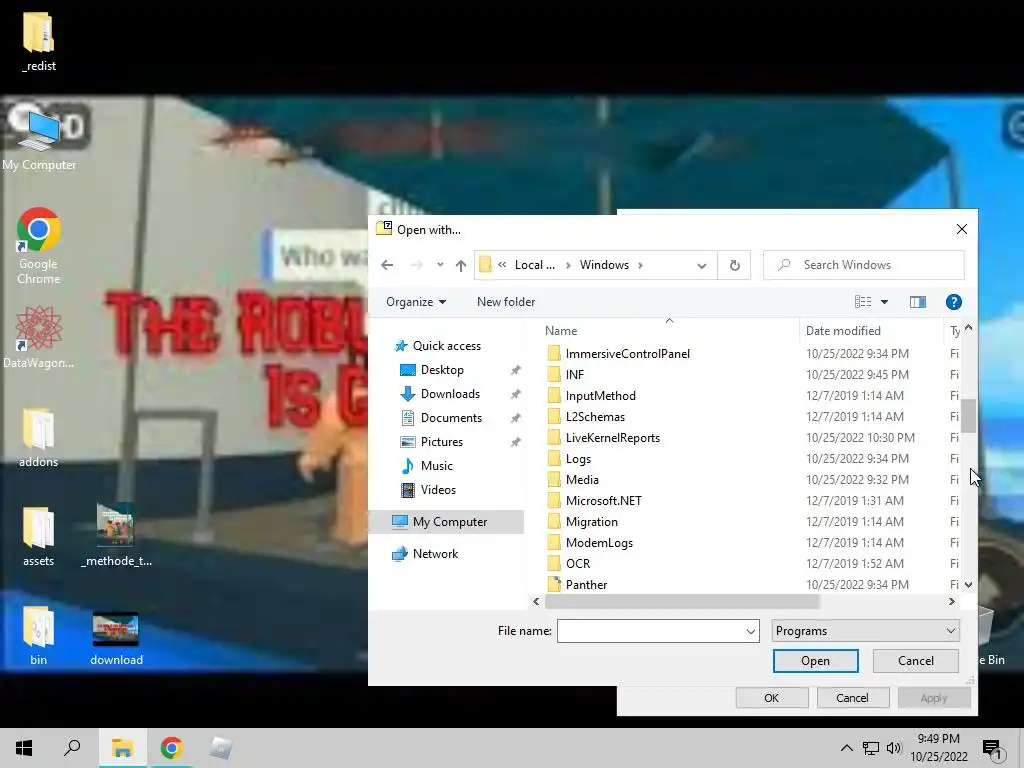Select the _methode_t desktop file
The width and height of the screenshot is (1024, 768).
(116, 536)
